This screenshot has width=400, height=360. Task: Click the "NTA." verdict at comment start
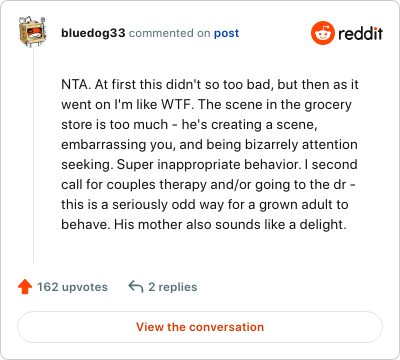[x=76, y=84]
